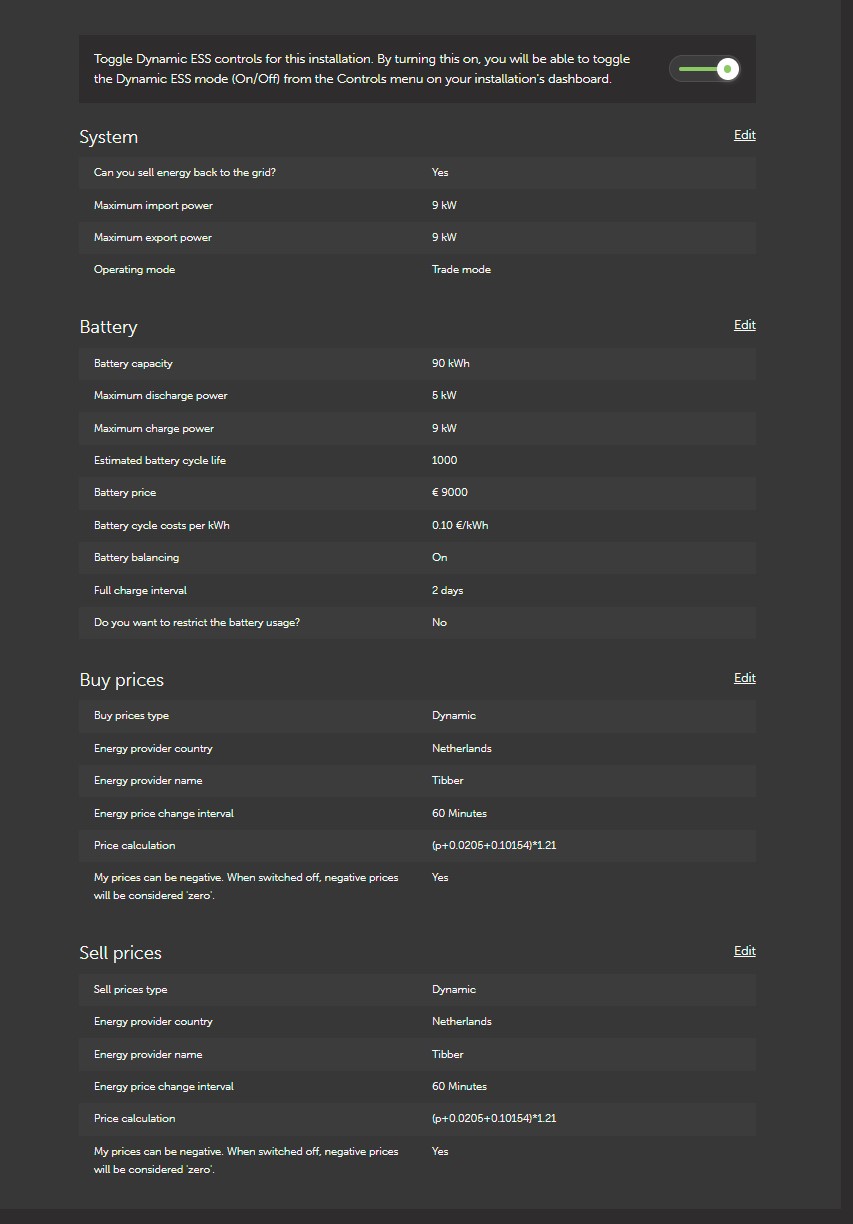
Task: Select the System section heading
Action: (109, 137)
